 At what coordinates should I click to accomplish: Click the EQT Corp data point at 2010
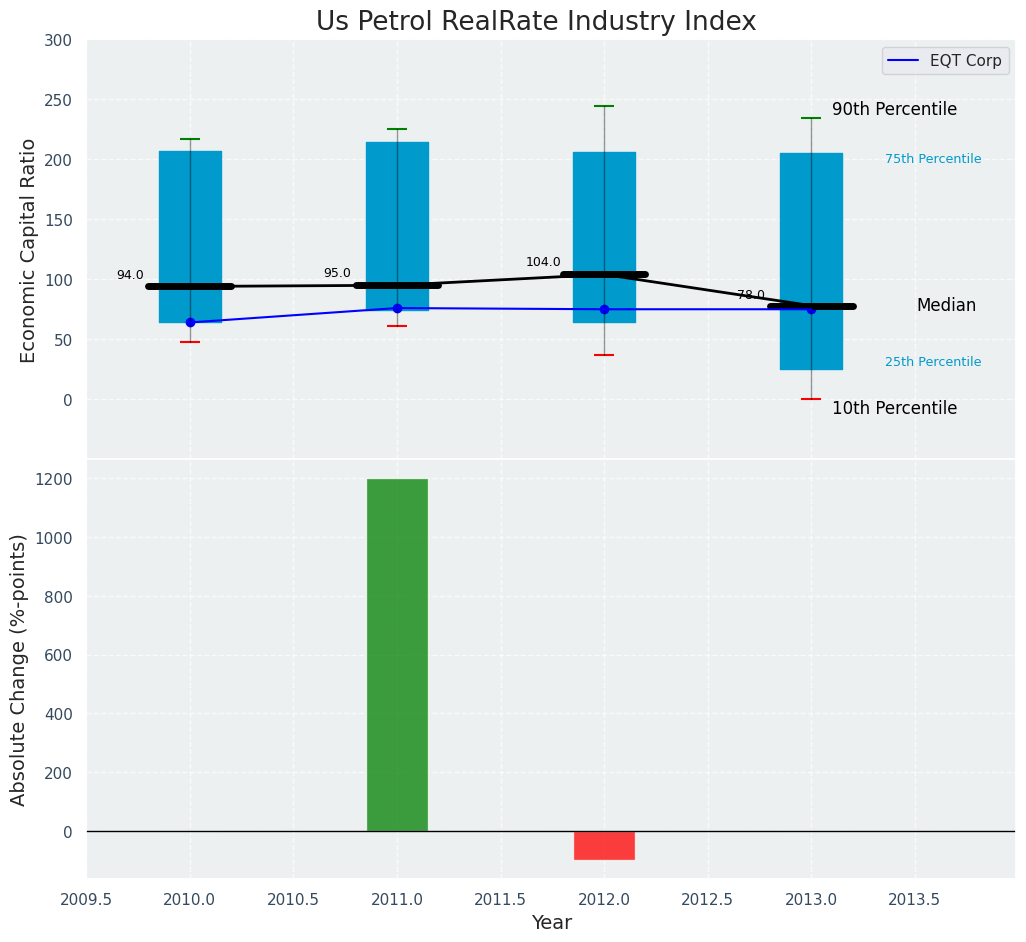[190, 322]
